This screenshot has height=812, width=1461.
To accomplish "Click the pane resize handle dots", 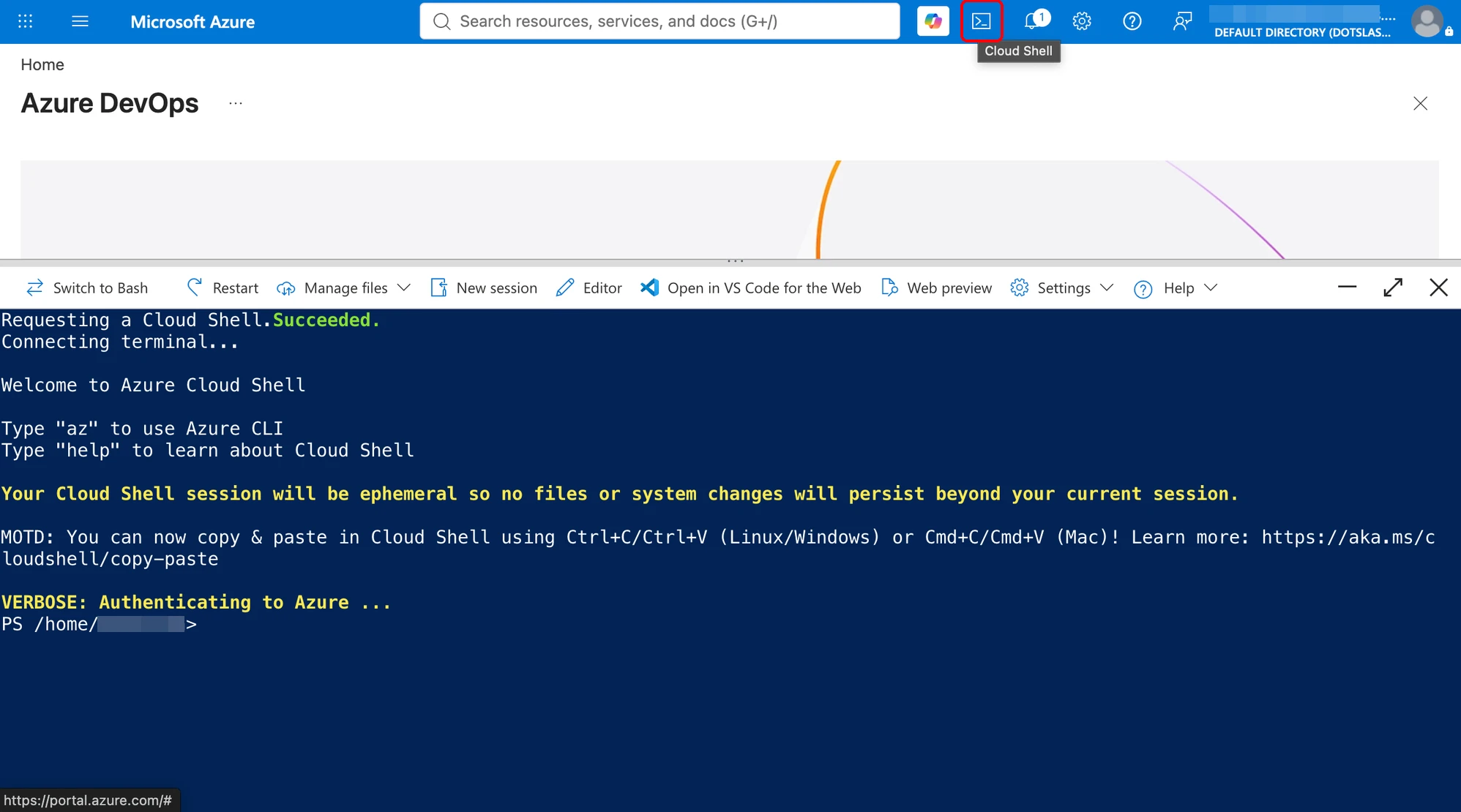I will [735, 260].
